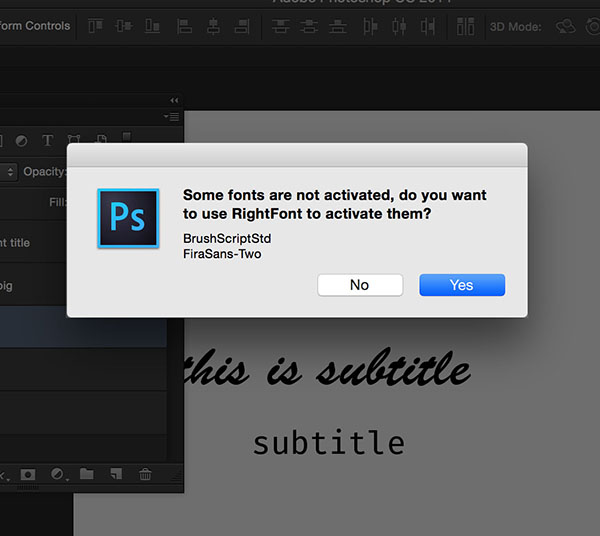
Task: Collapse the panel with the double-arrow icon
Action: (174, 100)
